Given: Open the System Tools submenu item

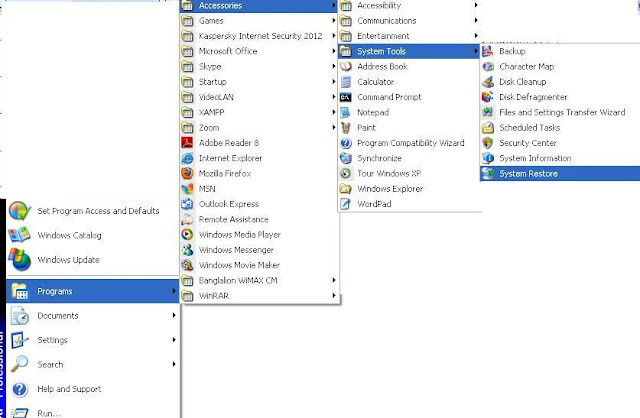Looking at the screenshot, I should click(x=409, y=51).
